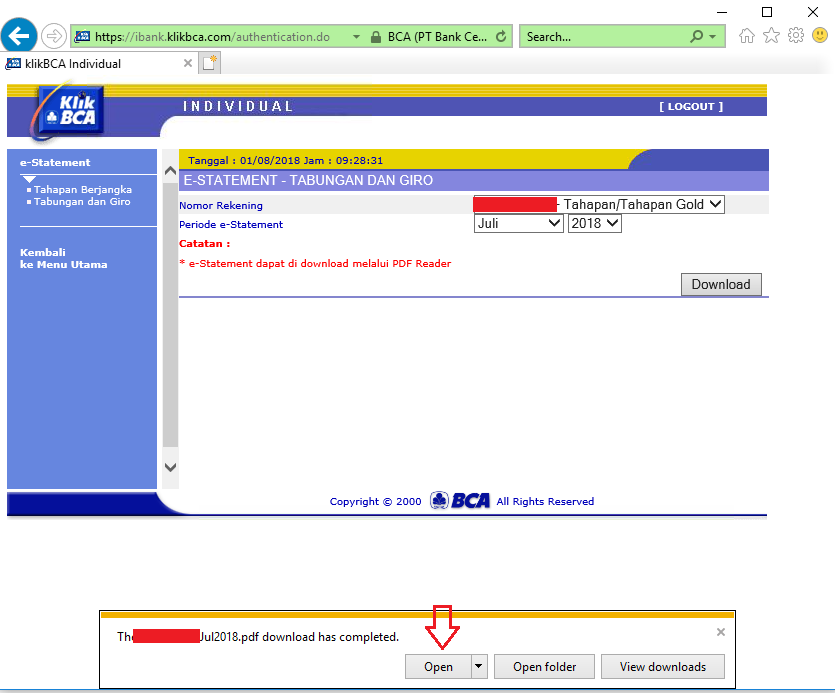835x693 pixels.
Task: Click the Open folder button
Action: tap(544, 667)
